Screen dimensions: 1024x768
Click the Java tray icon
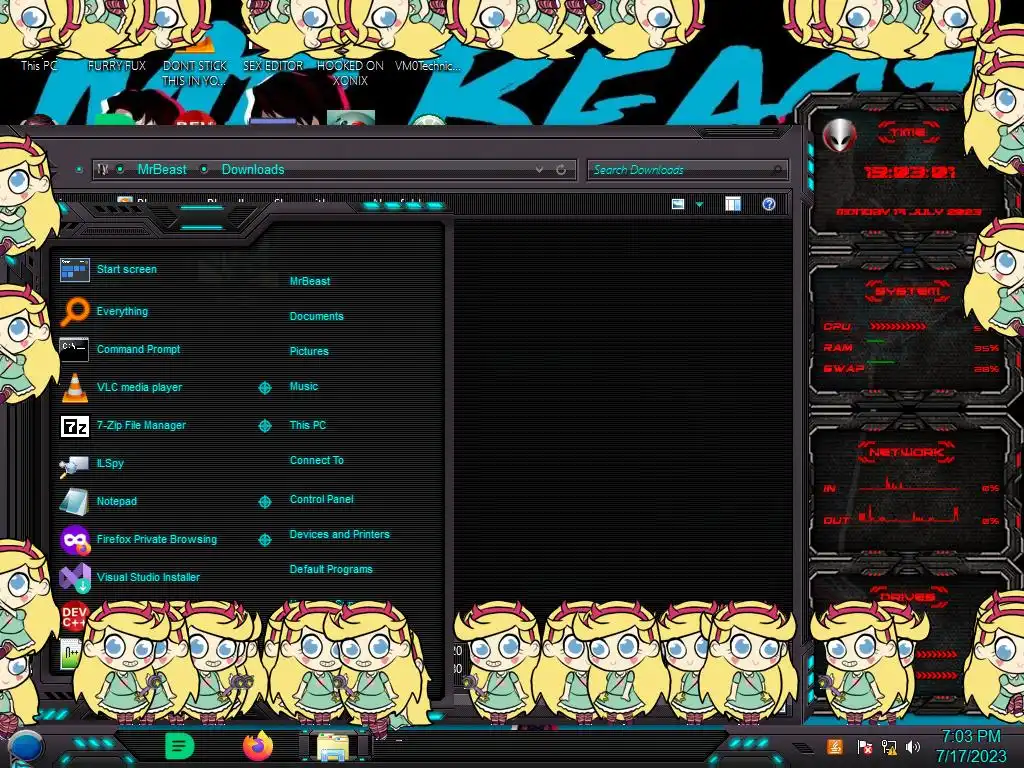[x=834, y=746]
